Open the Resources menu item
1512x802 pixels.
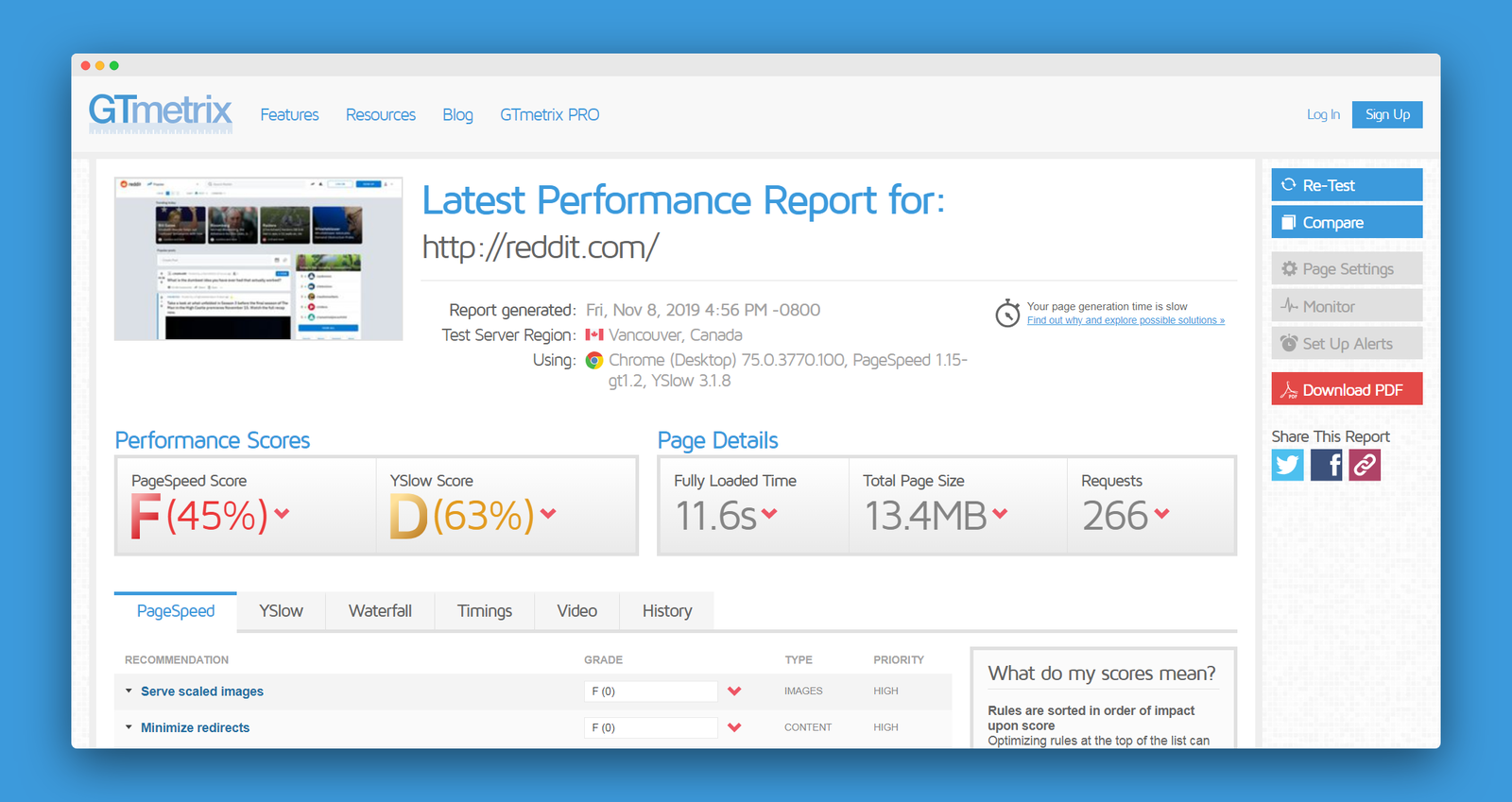click(x=381, y=114)
